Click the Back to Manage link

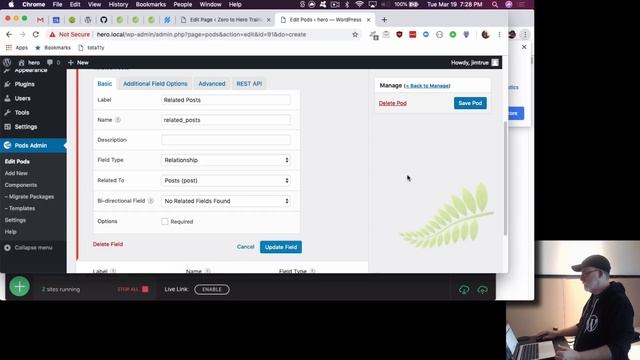[x=427, y=86]
